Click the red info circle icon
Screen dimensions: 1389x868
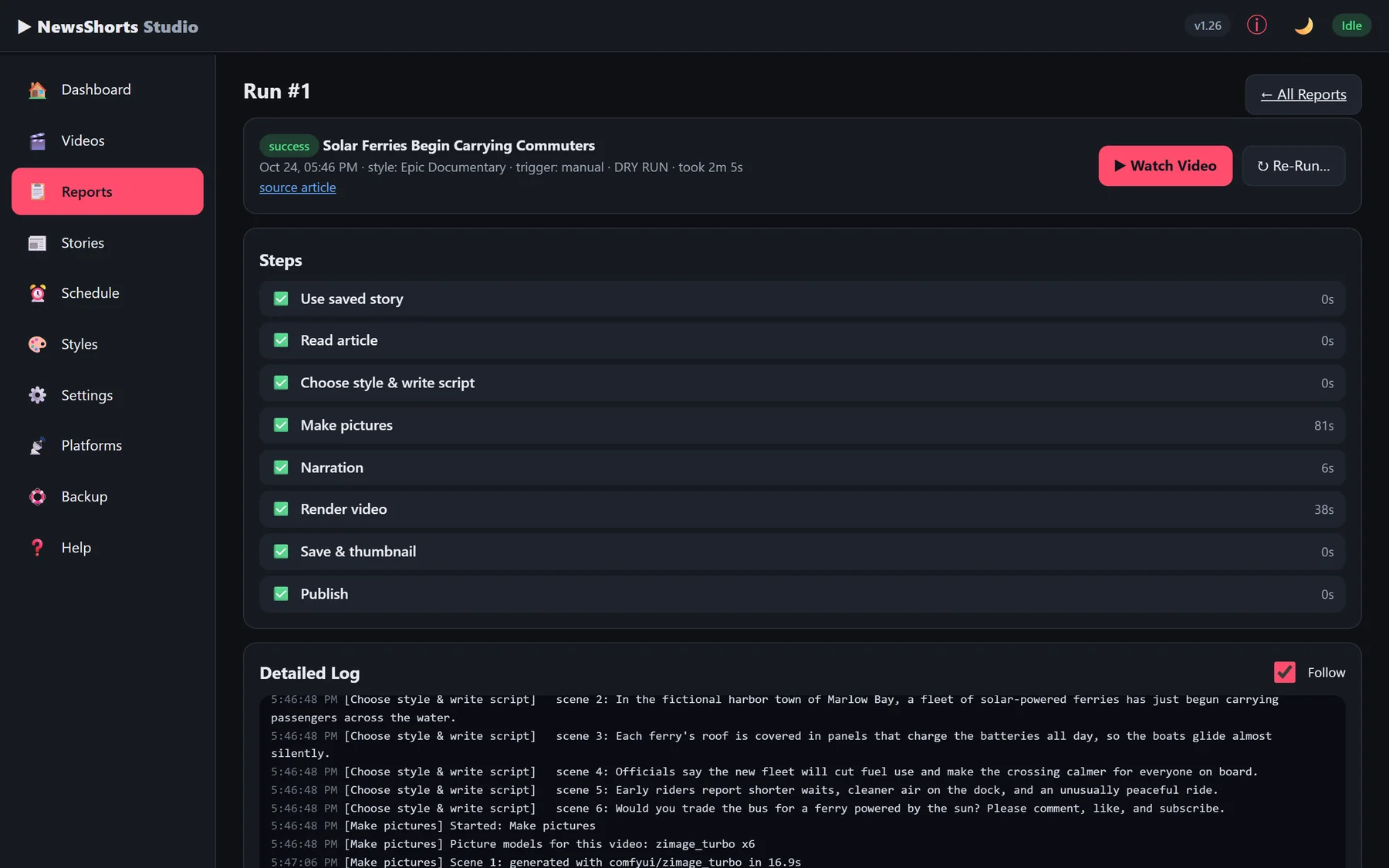[1257, 25]
